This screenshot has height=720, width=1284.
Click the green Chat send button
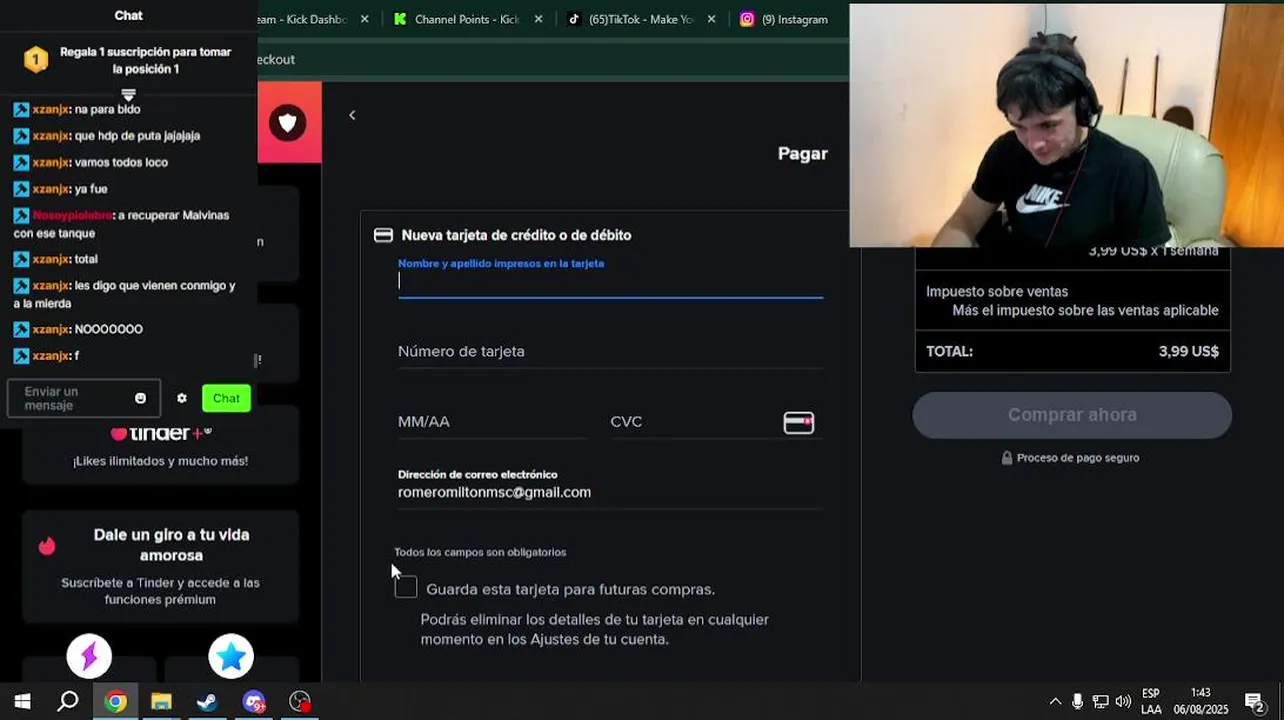coord(226,398)
